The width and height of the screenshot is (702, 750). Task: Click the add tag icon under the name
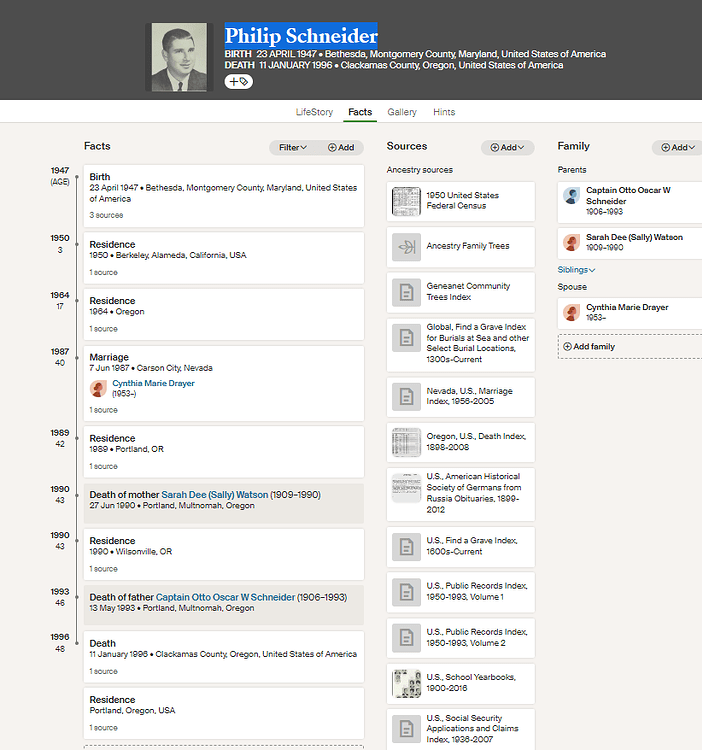239,82
